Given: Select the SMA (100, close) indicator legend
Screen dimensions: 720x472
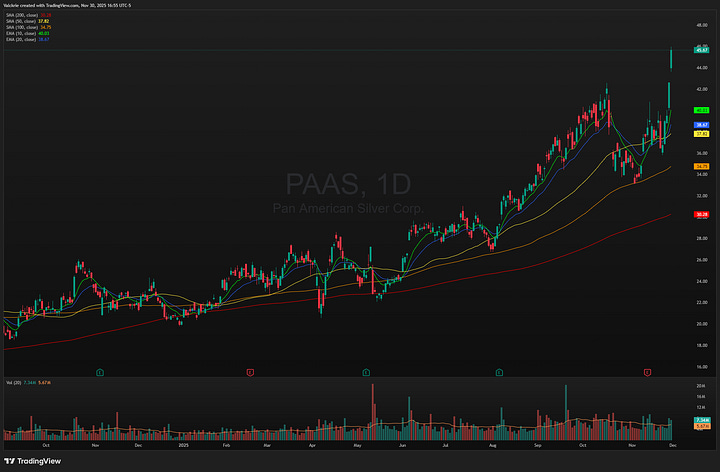Looking at the screenshot, I should pos(28,27).
